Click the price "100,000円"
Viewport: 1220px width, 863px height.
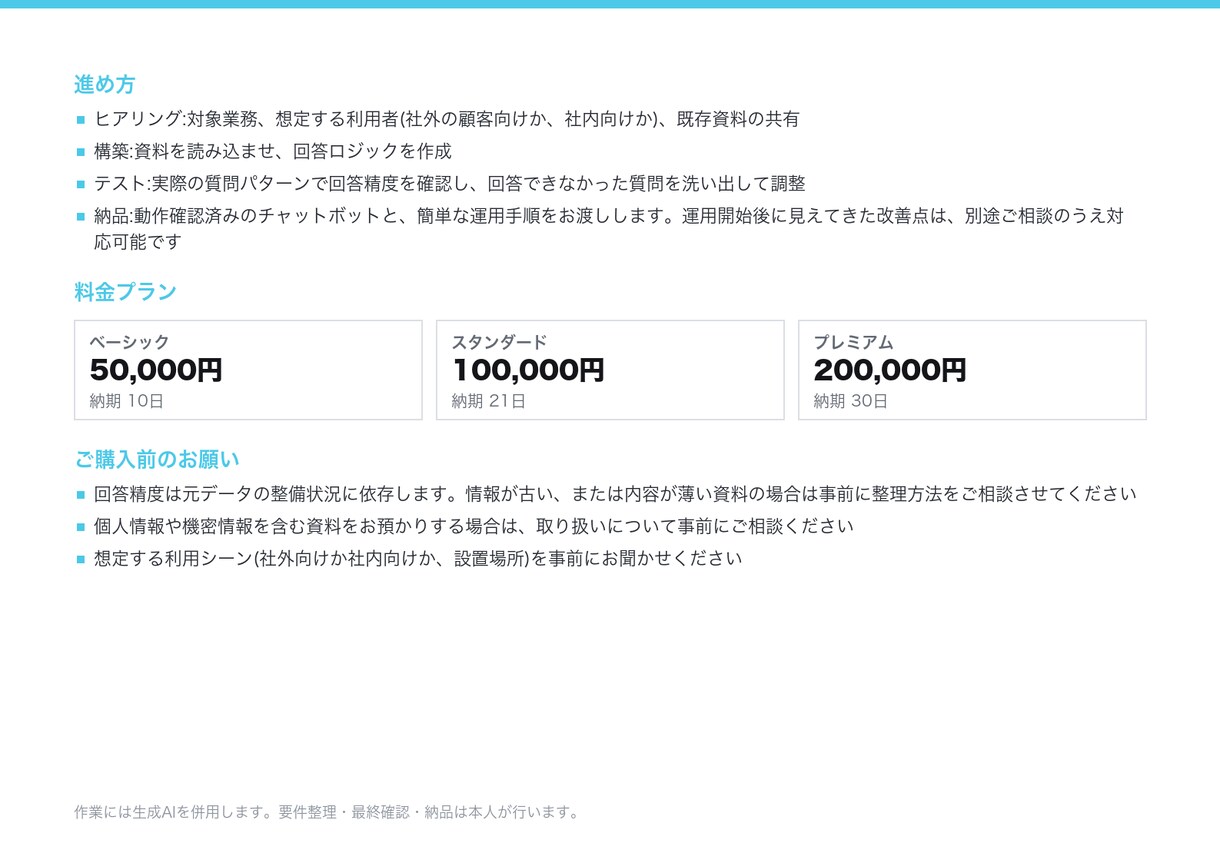(528, 370)
